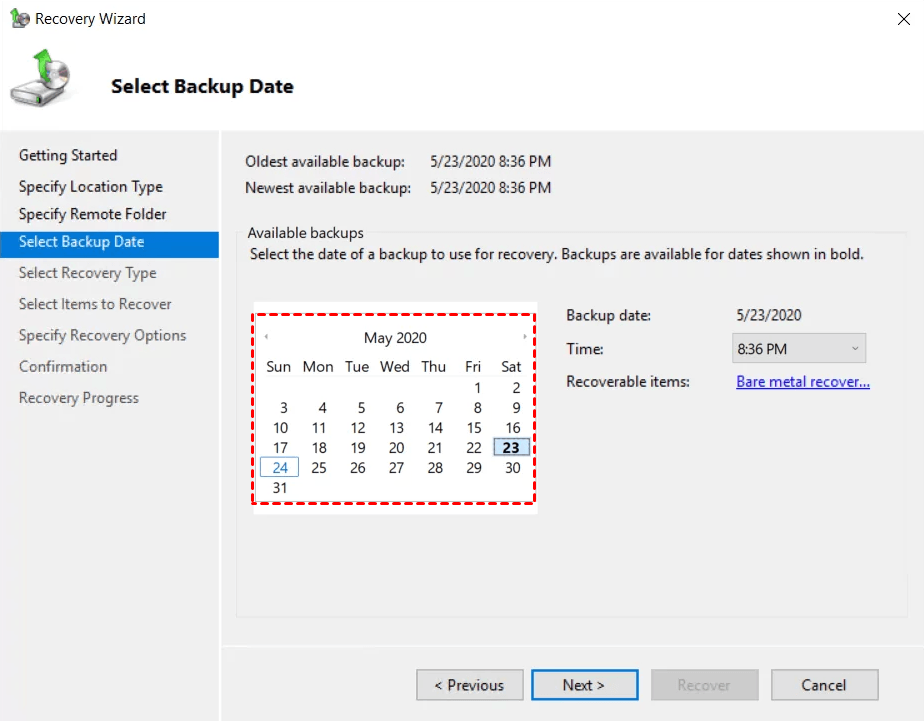
Task: Click the May 2020 calendar header
Action: (395, 338)
